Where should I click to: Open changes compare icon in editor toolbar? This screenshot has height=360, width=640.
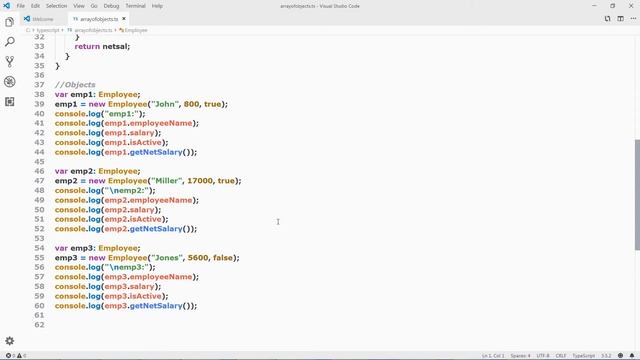coord(607,19)
